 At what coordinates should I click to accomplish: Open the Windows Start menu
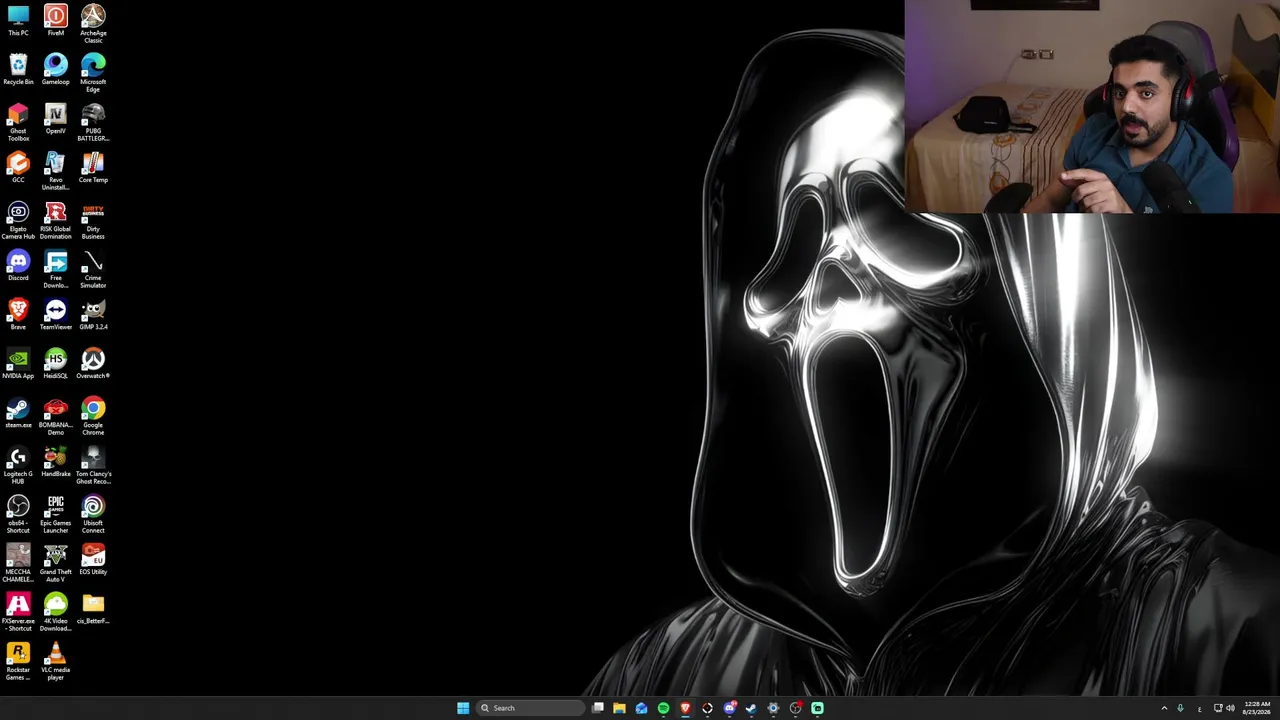[x=463, y=708]
